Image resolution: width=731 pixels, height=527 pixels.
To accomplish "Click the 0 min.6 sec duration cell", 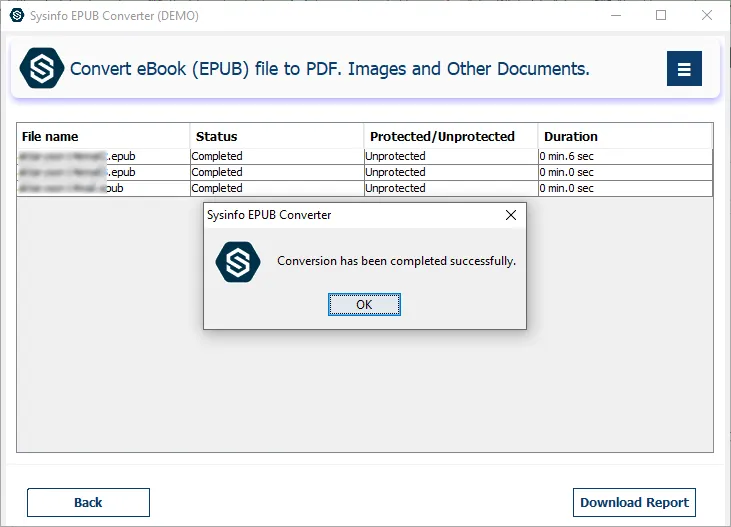I will pyautogui.click(x=567, y=156).
